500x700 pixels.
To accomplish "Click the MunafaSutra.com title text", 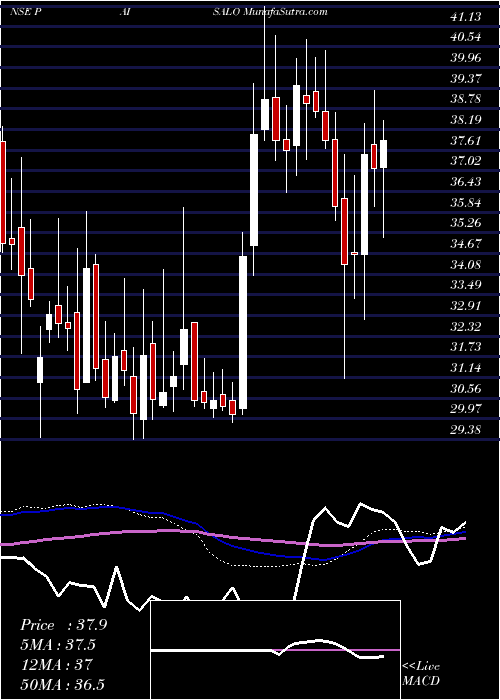I will (x=286, y=12).
